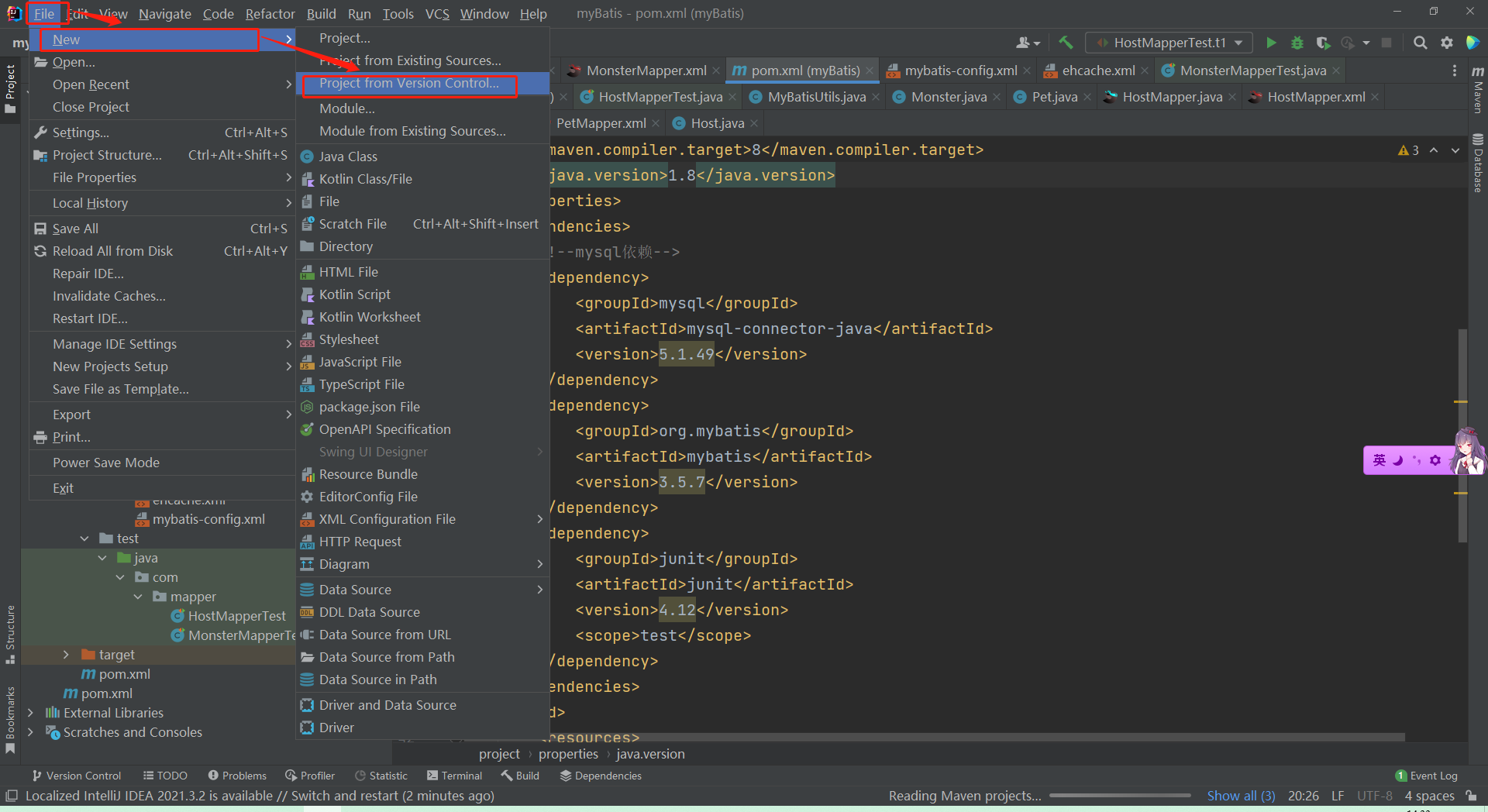The image size is (1488, 812).
Task: Collapse the test folder in tree
Action: click(x=84, y=538)
